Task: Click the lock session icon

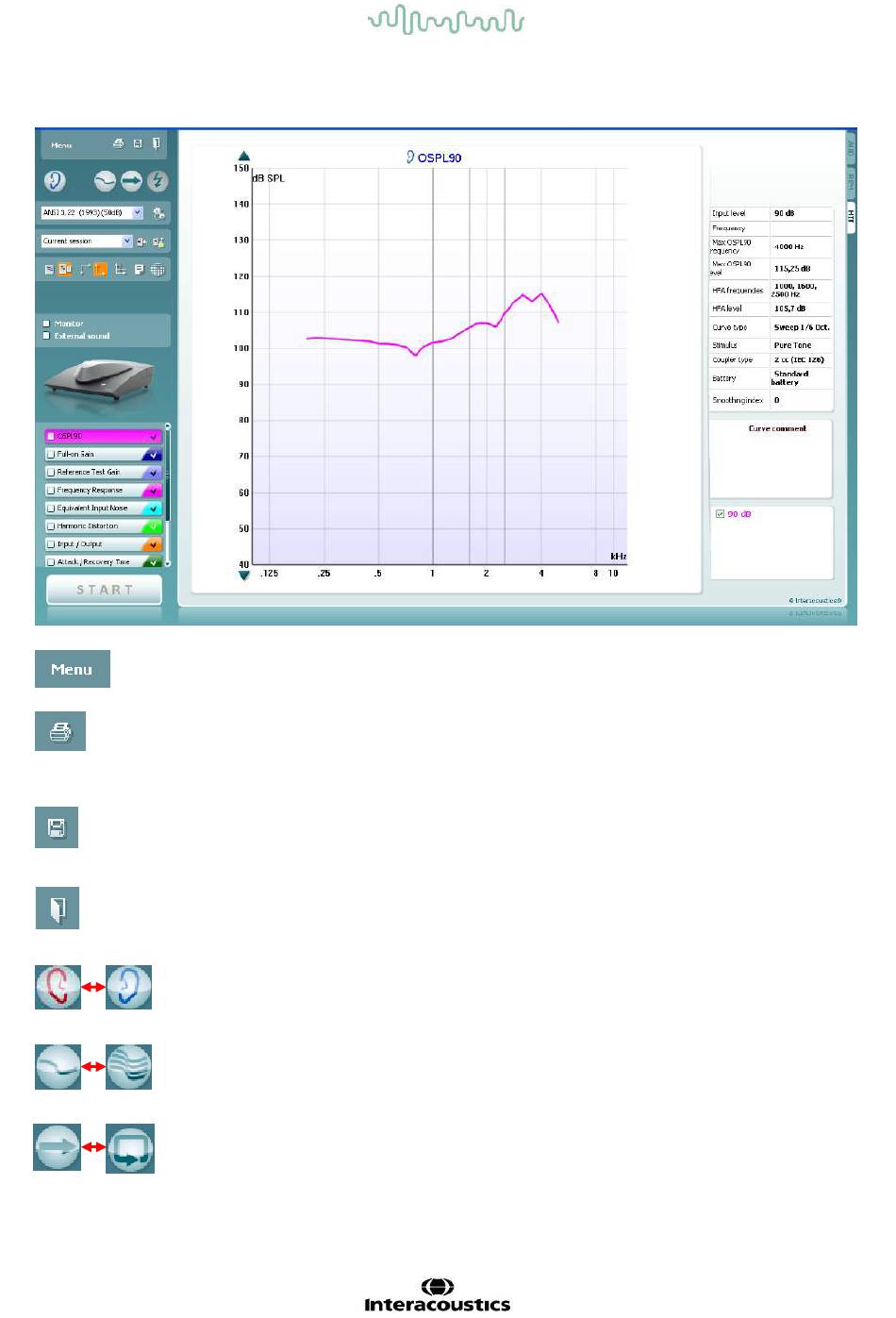Action: (x=158, y=242)
